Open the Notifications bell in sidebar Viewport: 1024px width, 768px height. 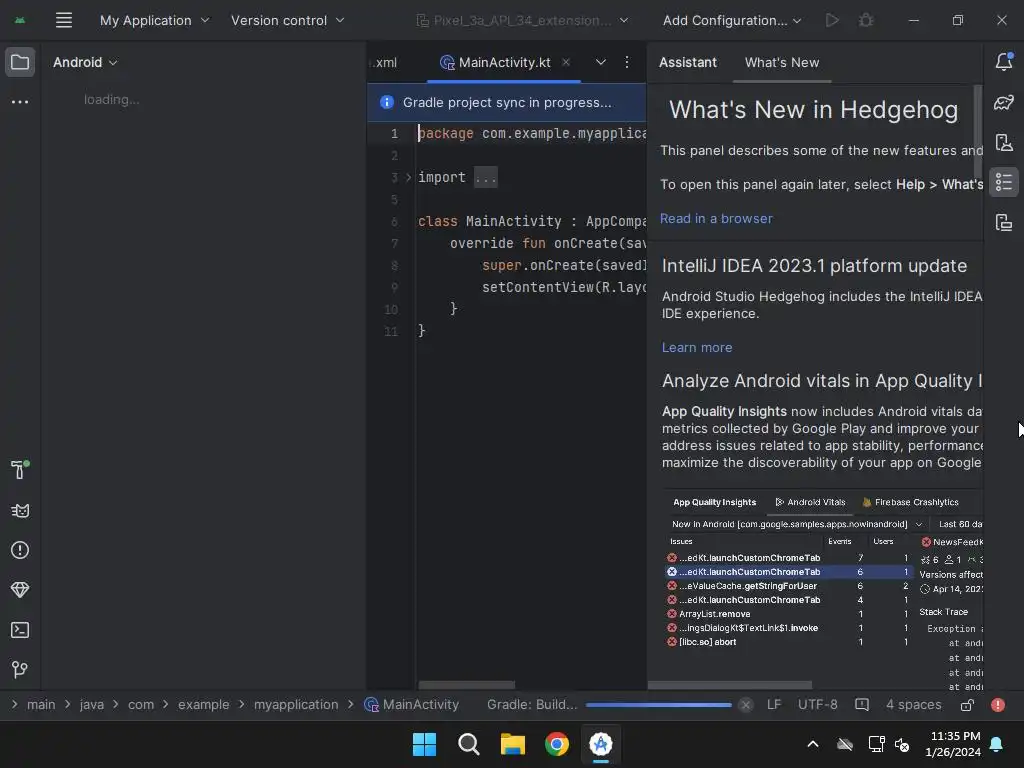pos(1004,61)
